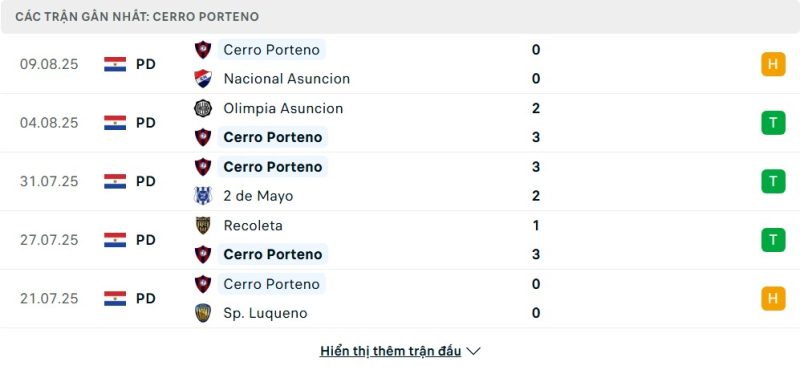The width and height of the screenshot is (800, 374).
Task: Select the Sp. Luqueno team name
Action: pos(265,313)
